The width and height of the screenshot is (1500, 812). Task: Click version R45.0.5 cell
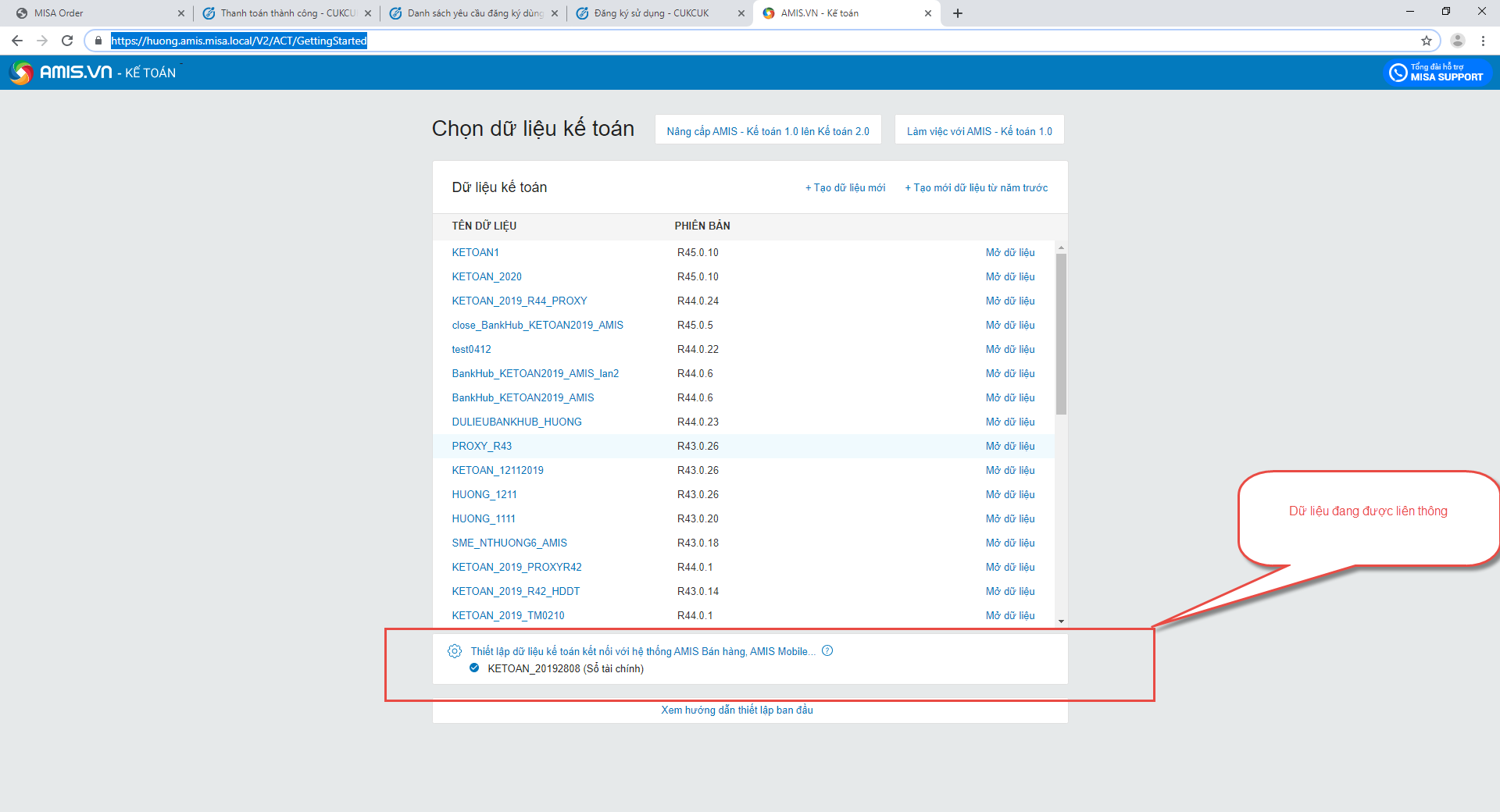[x=695, y=326]
